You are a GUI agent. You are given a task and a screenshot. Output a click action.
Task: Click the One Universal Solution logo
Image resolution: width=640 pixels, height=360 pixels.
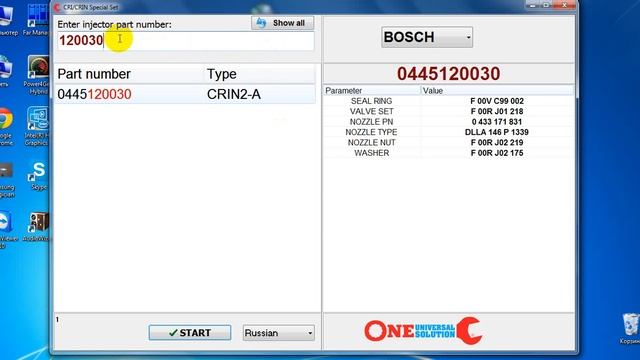tap(424, 331)
